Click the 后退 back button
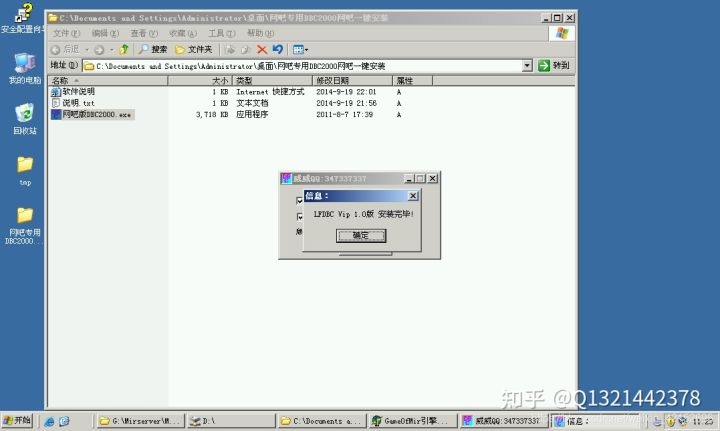 66,49
